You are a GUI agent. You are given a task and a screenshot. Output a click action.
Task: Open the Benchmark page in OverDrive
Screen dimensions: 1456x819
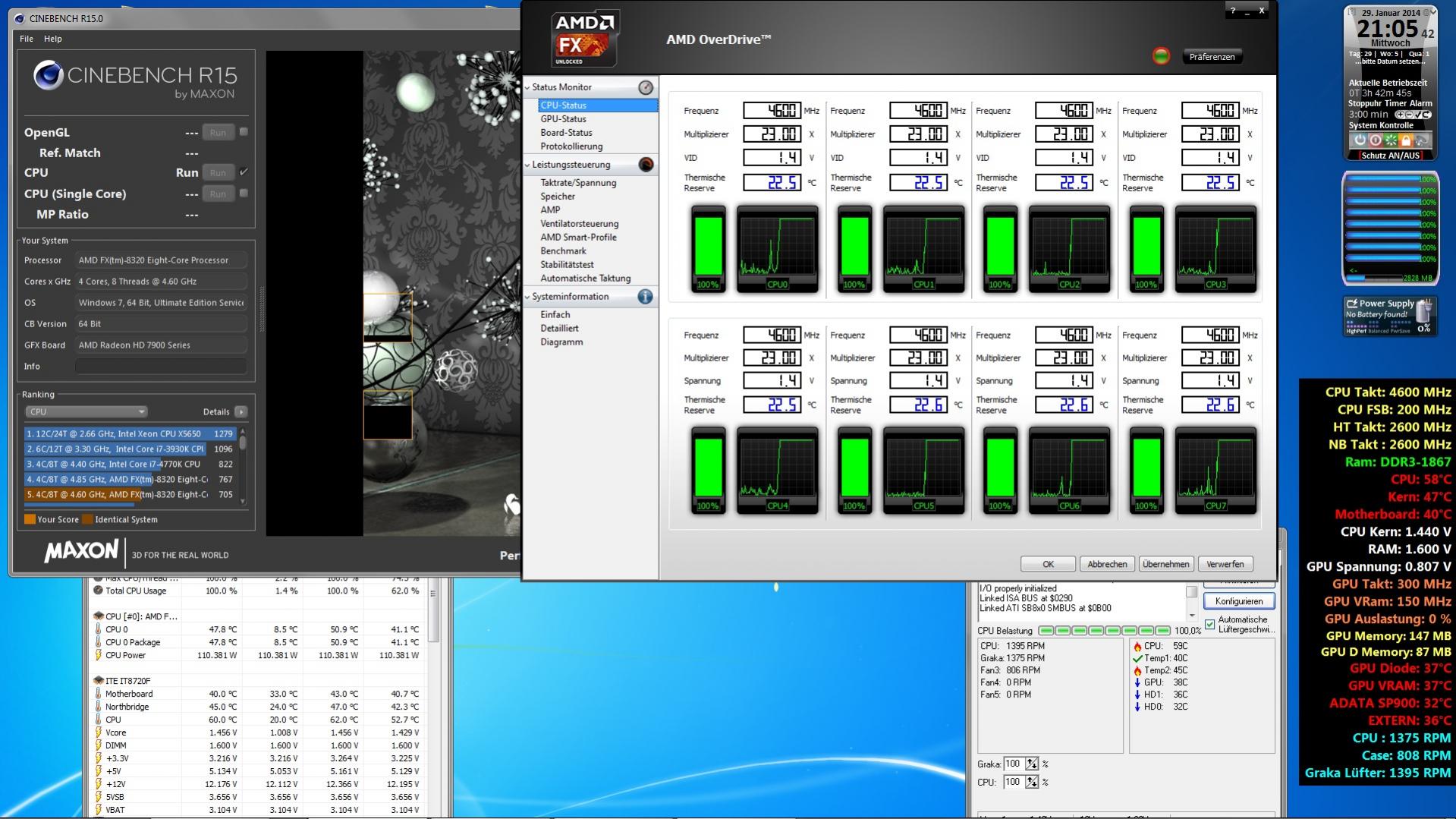click(x=563, y=251)
